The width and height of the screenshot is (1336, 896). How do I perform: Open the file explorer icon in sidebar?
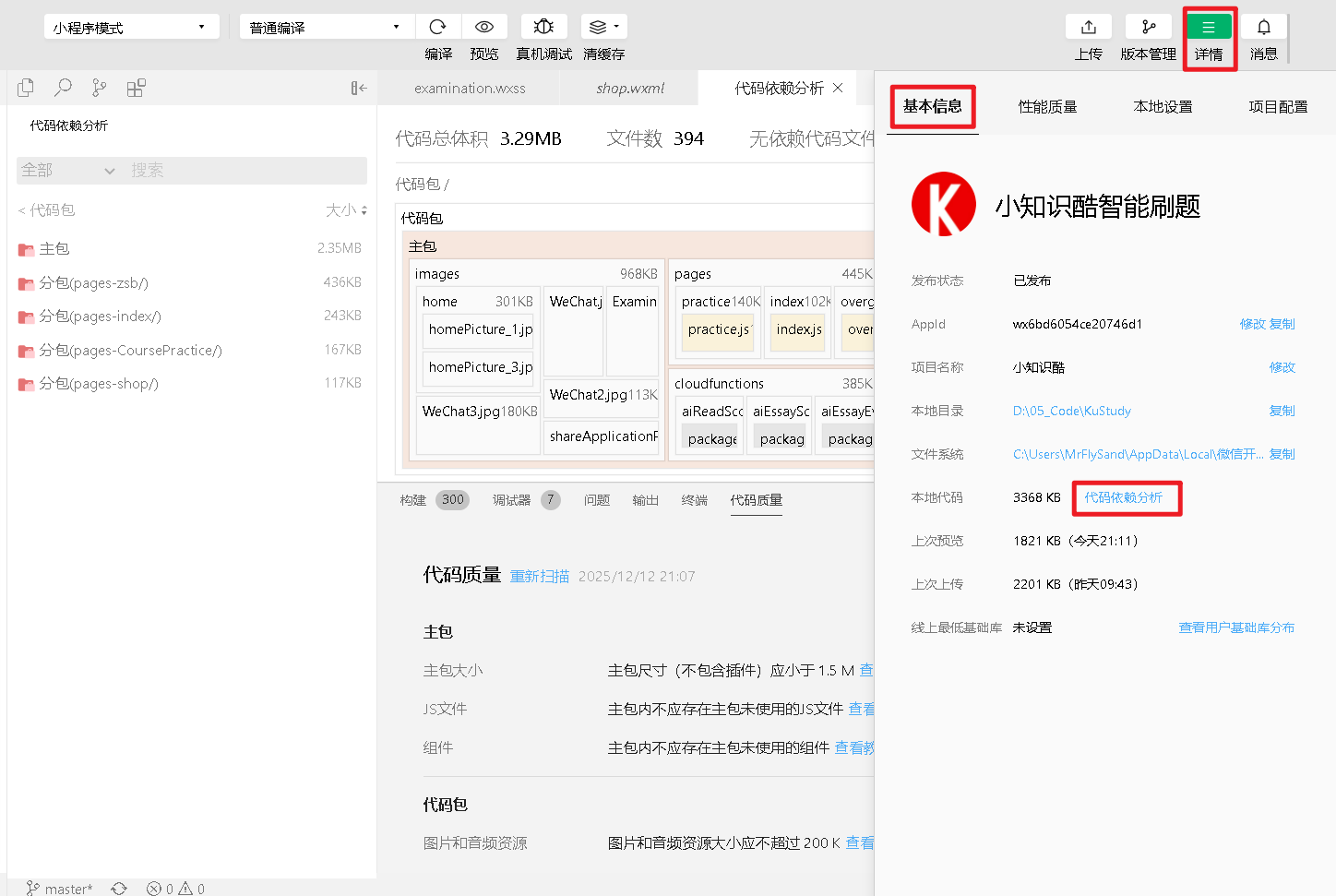pos(26,88)
